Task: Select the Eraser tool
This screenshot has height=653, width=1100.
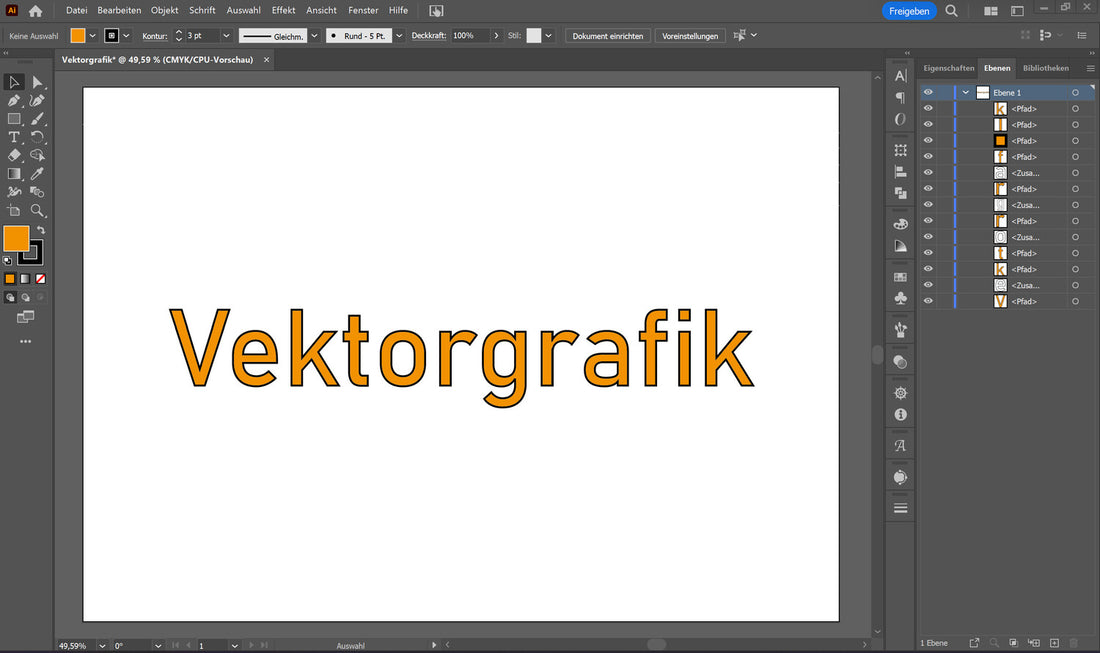Action: [14, 155]
